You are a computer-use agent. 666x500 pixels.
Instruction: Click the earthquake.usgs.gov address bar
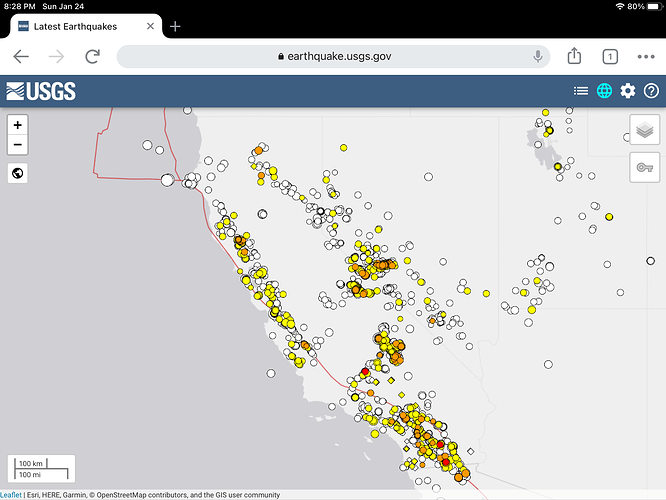point(333,56)
